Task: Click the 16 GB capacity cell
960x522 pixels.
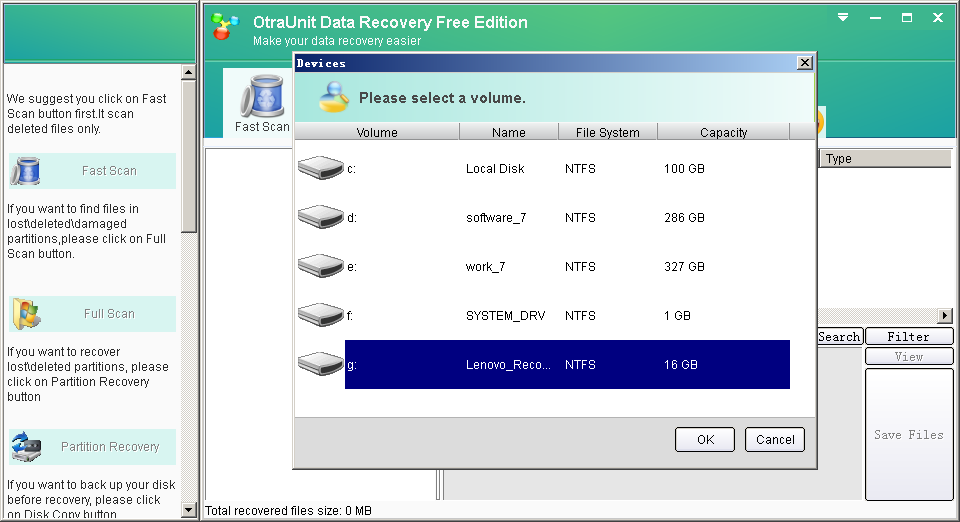Action: point(680,364)
